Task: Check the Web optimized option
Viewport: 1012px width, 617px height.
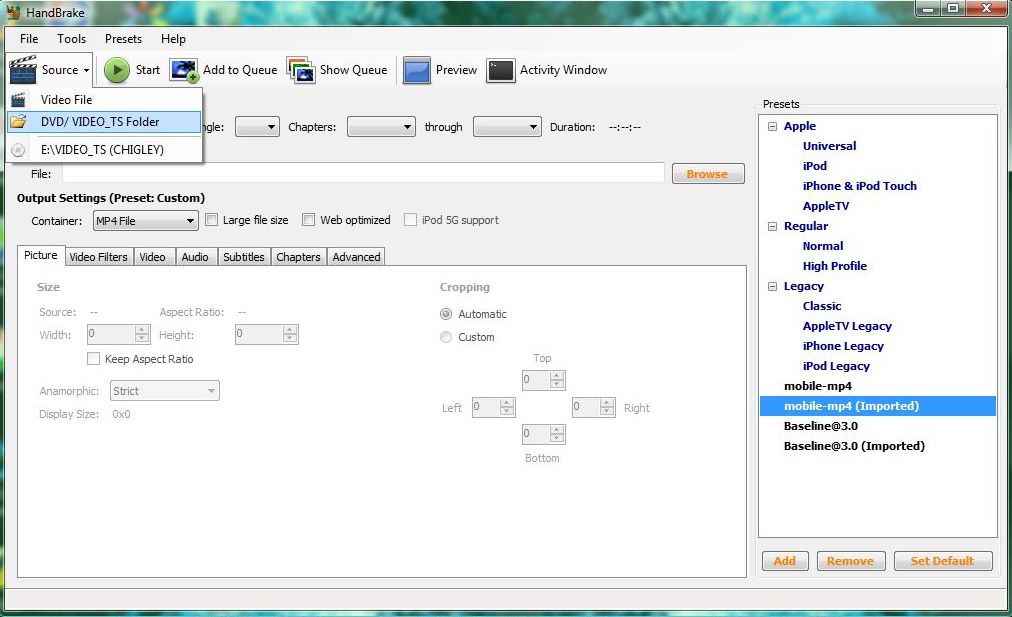Action: pyautogui.click(x=309, y=219)
